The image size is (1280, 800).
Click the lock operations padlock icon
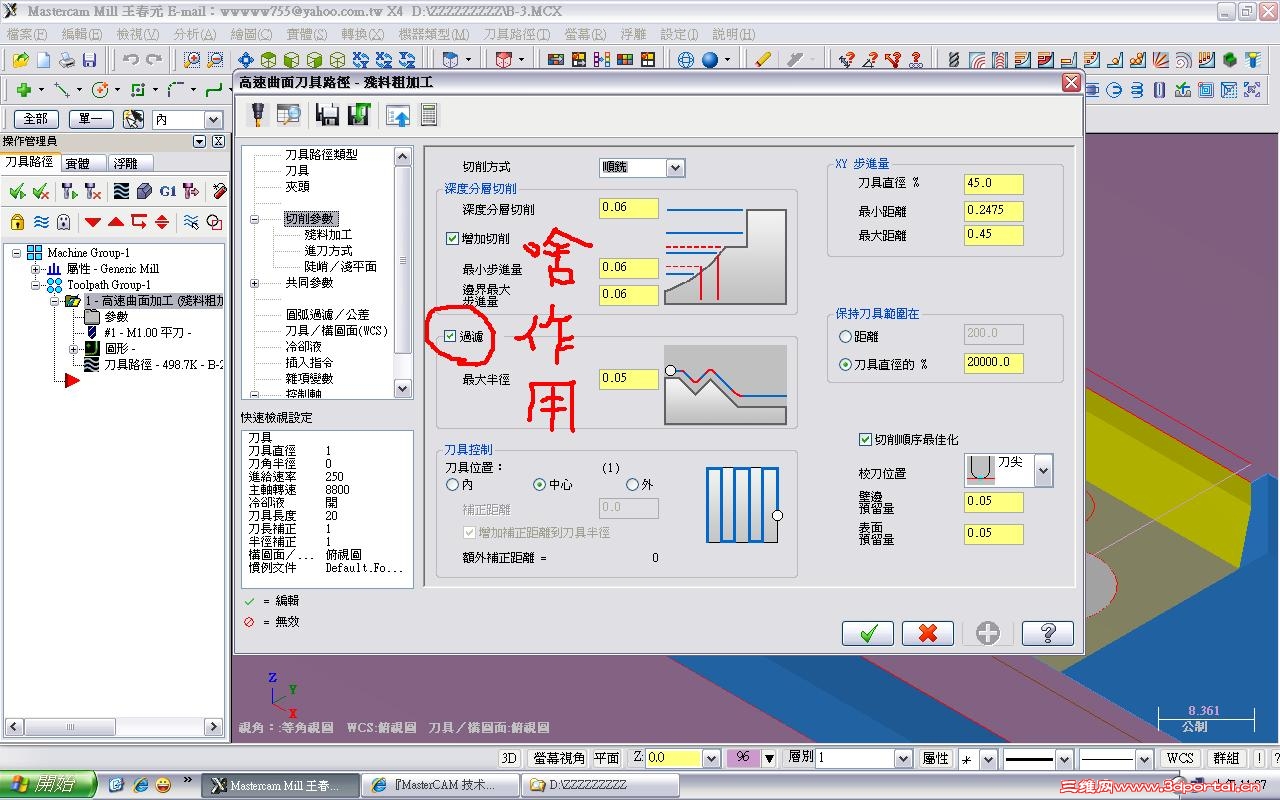pos(17,222)
